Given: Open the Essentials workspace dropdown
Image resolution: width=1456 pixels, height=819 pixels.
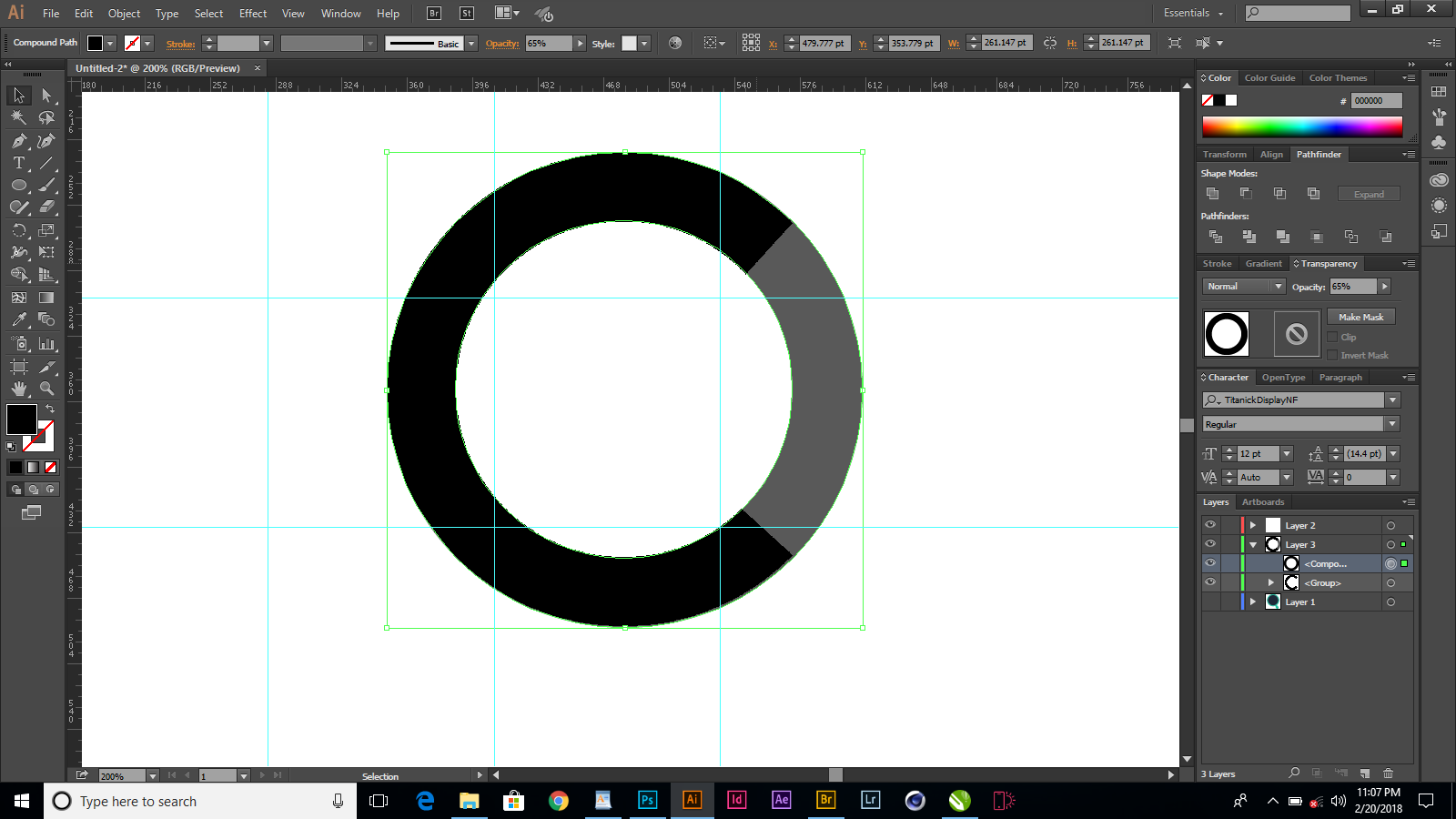Looking at the screenshot, I should (1194, 13).
